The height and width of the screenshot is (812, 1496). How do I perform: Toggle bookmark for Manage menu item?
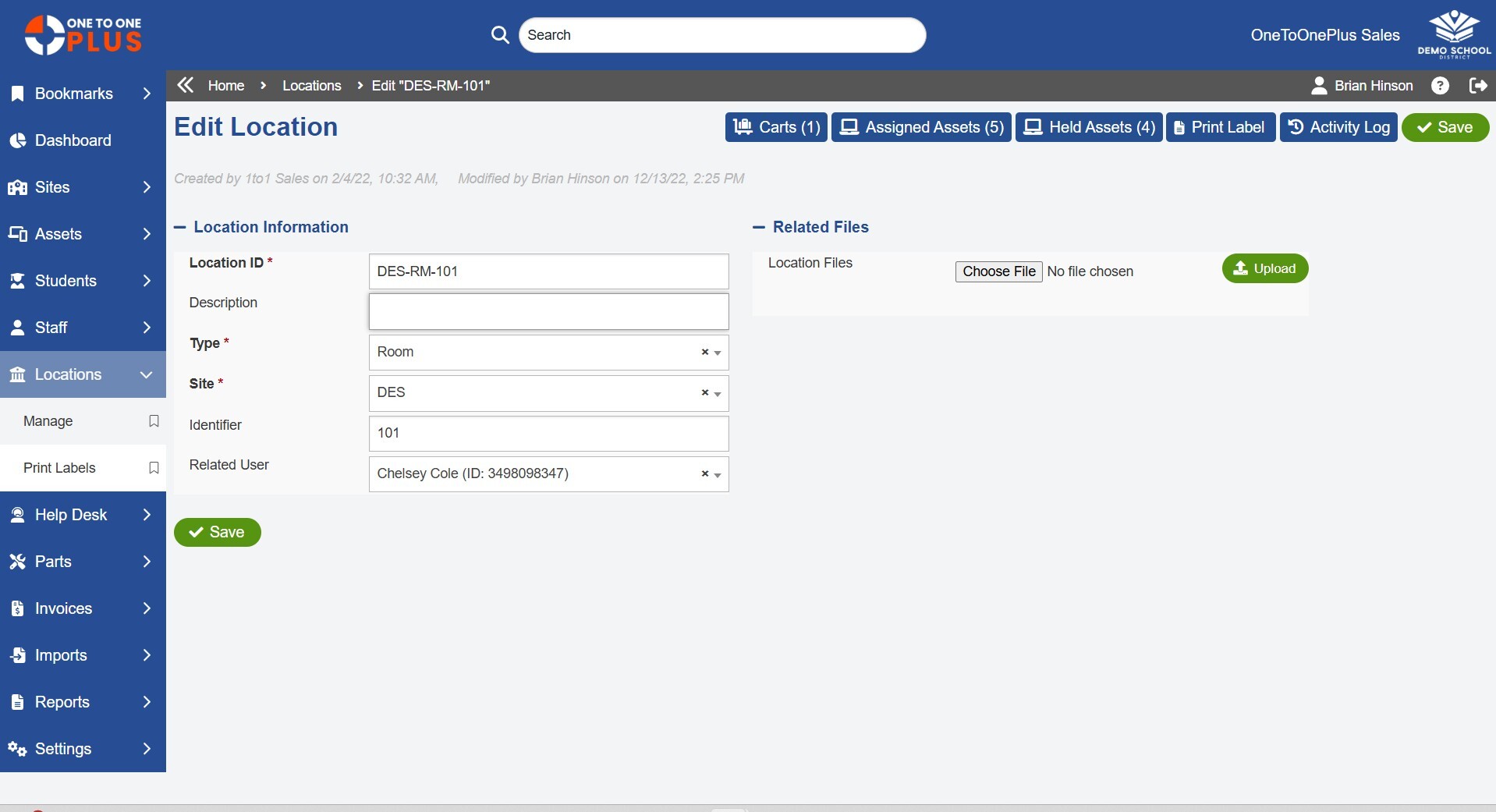click(154, 421)
